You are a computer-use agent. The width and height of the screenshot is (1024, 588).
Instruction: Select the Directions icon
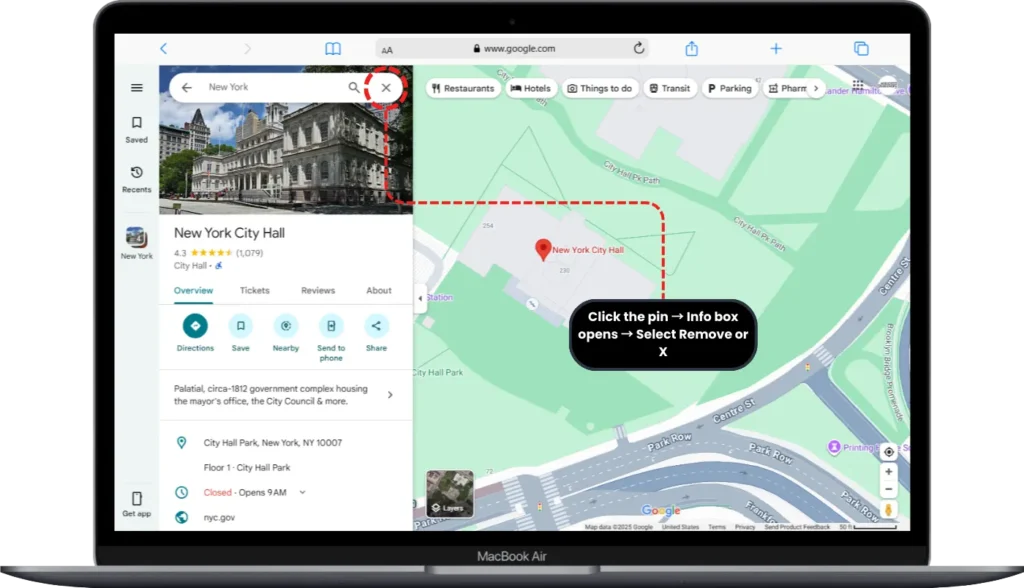pos(195,324)
